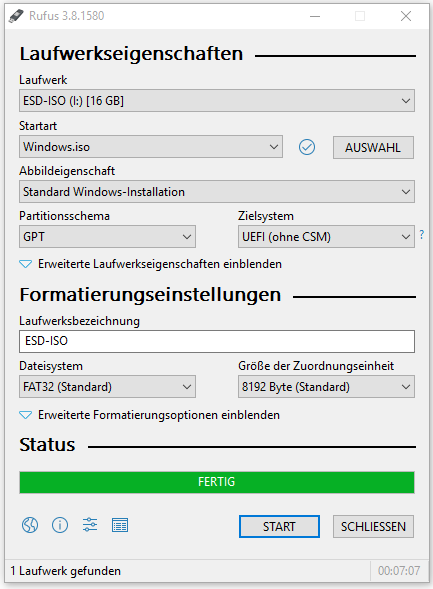Image resolution: width=433 pixels, height=589 pixels.
Task: Click the '1 Laufwerk gefunden' status text
Action: tap(66, 571)
